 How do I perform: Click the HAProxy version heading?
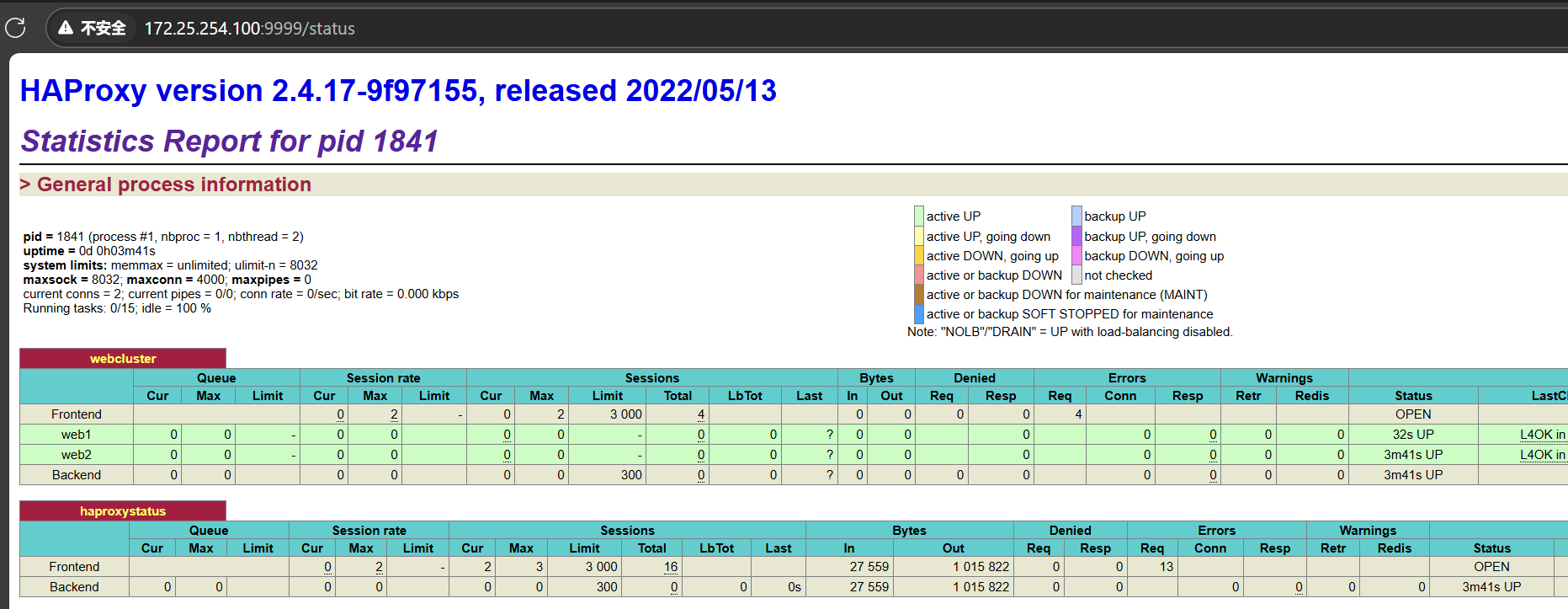[398, 91]
